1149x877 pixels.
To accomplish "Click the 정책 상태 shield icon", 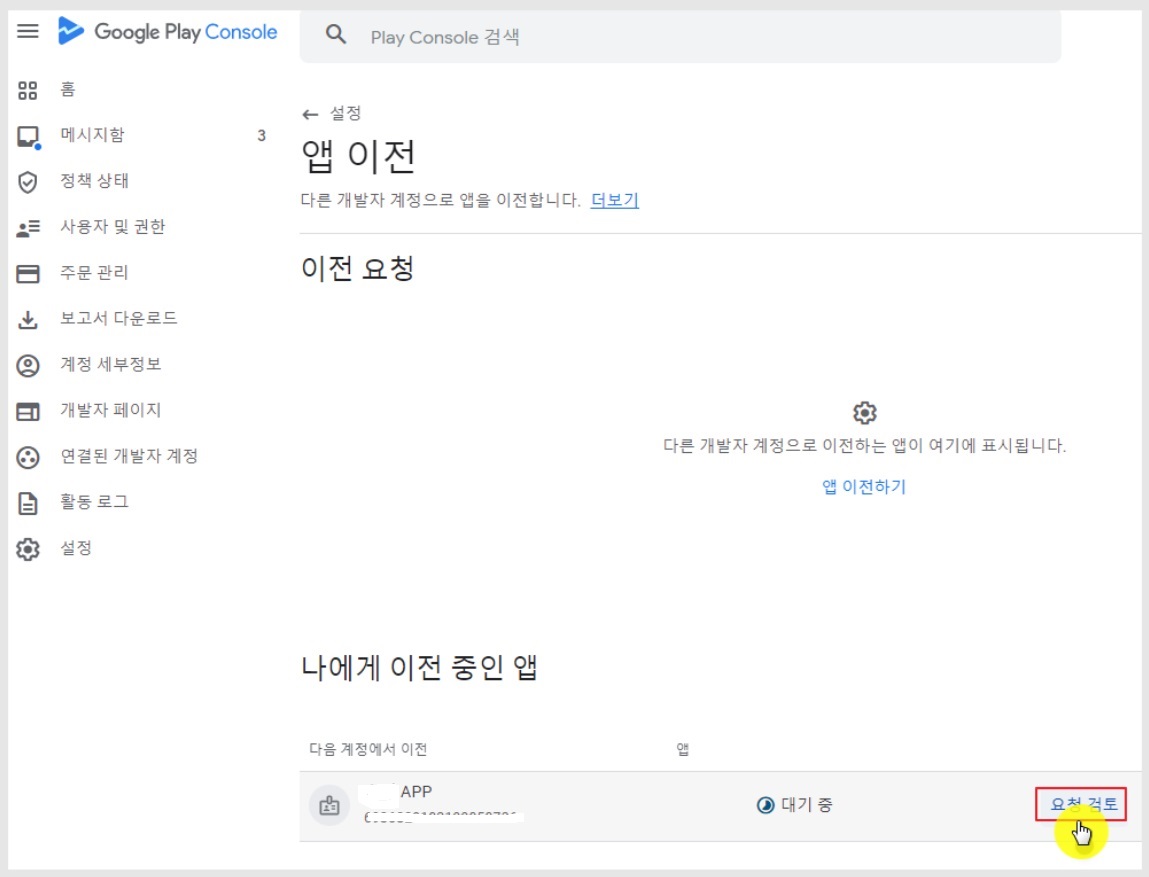I will (28, 182).
